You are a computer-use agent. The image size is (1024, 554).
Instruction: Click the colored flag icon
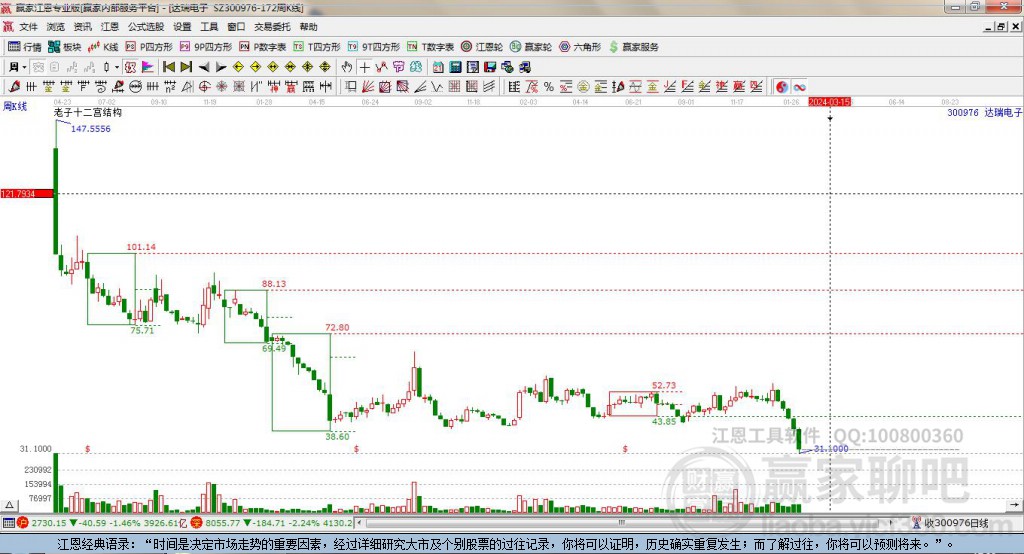click(148, 67)
